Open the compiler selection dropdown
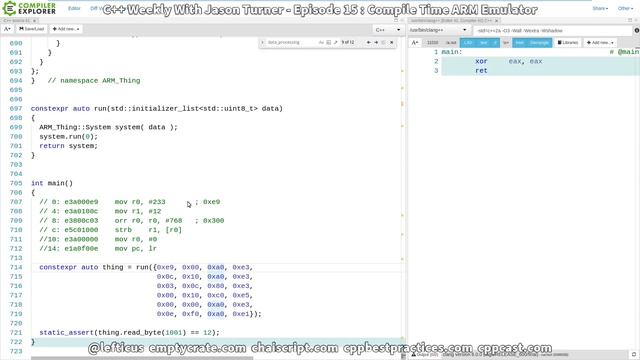Viewport: 640px width, 360px height. tap(439, 30)
